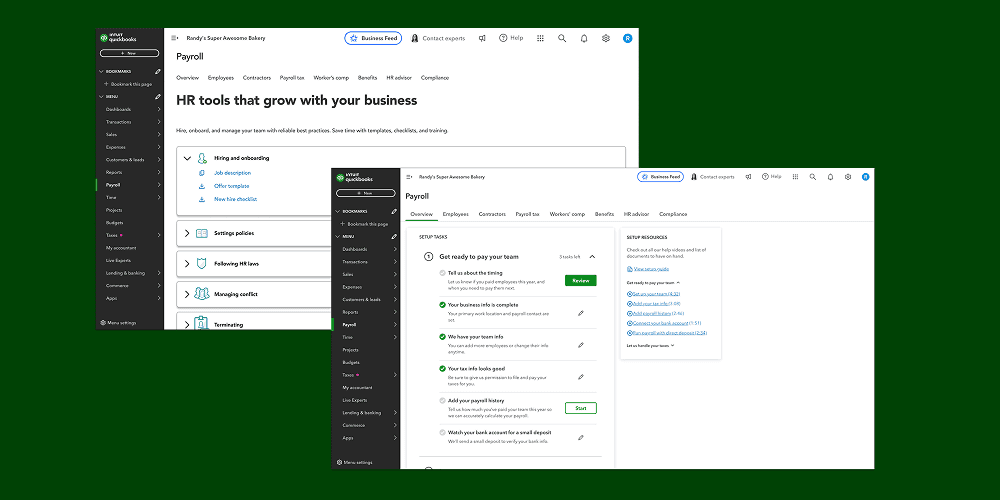This screenshot has height=500, width=1000.
Task: Expand Dashboards menu in HR tools window sidebar
Action: (x=159, y=109)
